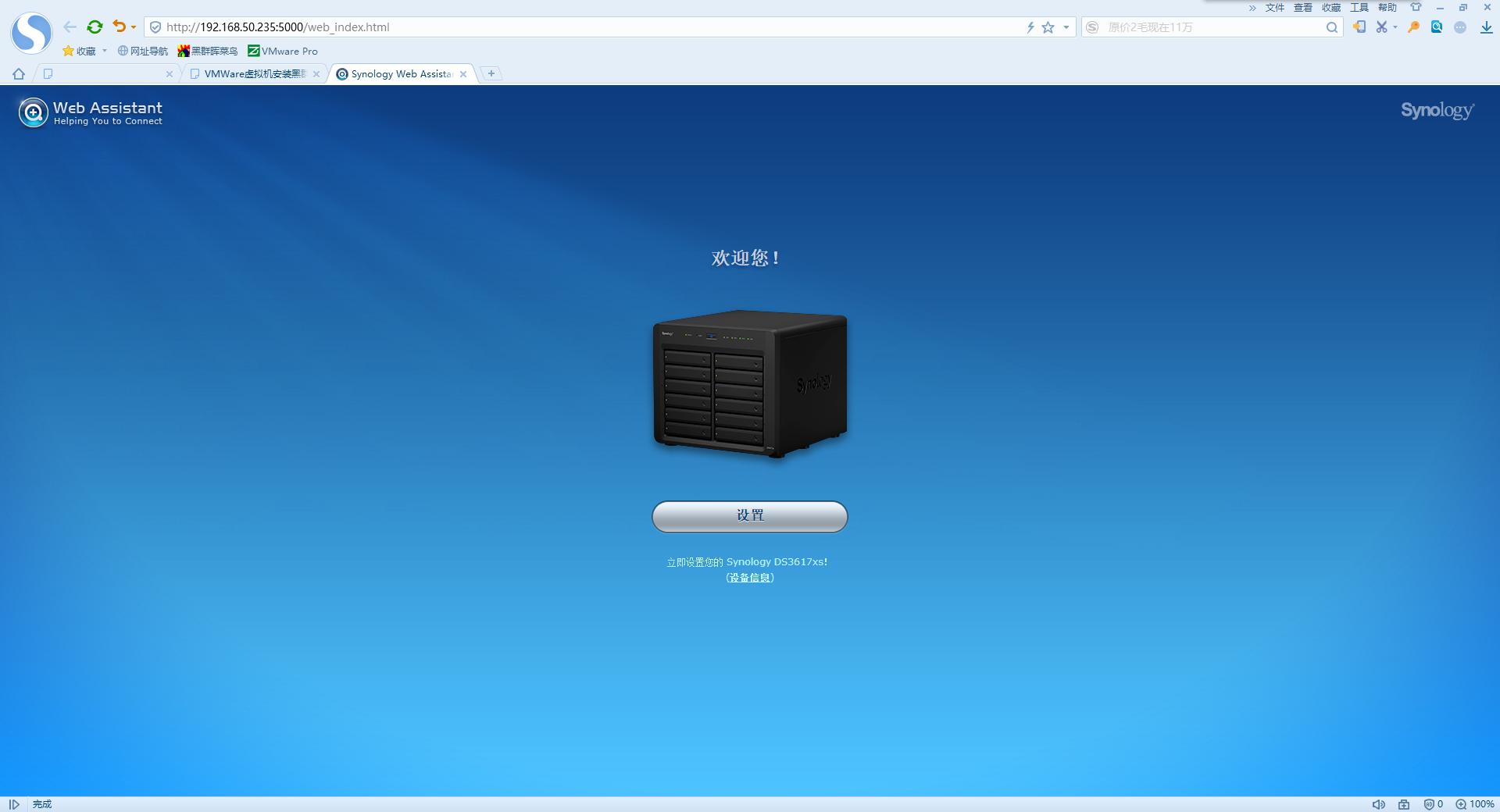Open the 工具 menu
1500x812 pixels.
click(x=1359, y=7)
